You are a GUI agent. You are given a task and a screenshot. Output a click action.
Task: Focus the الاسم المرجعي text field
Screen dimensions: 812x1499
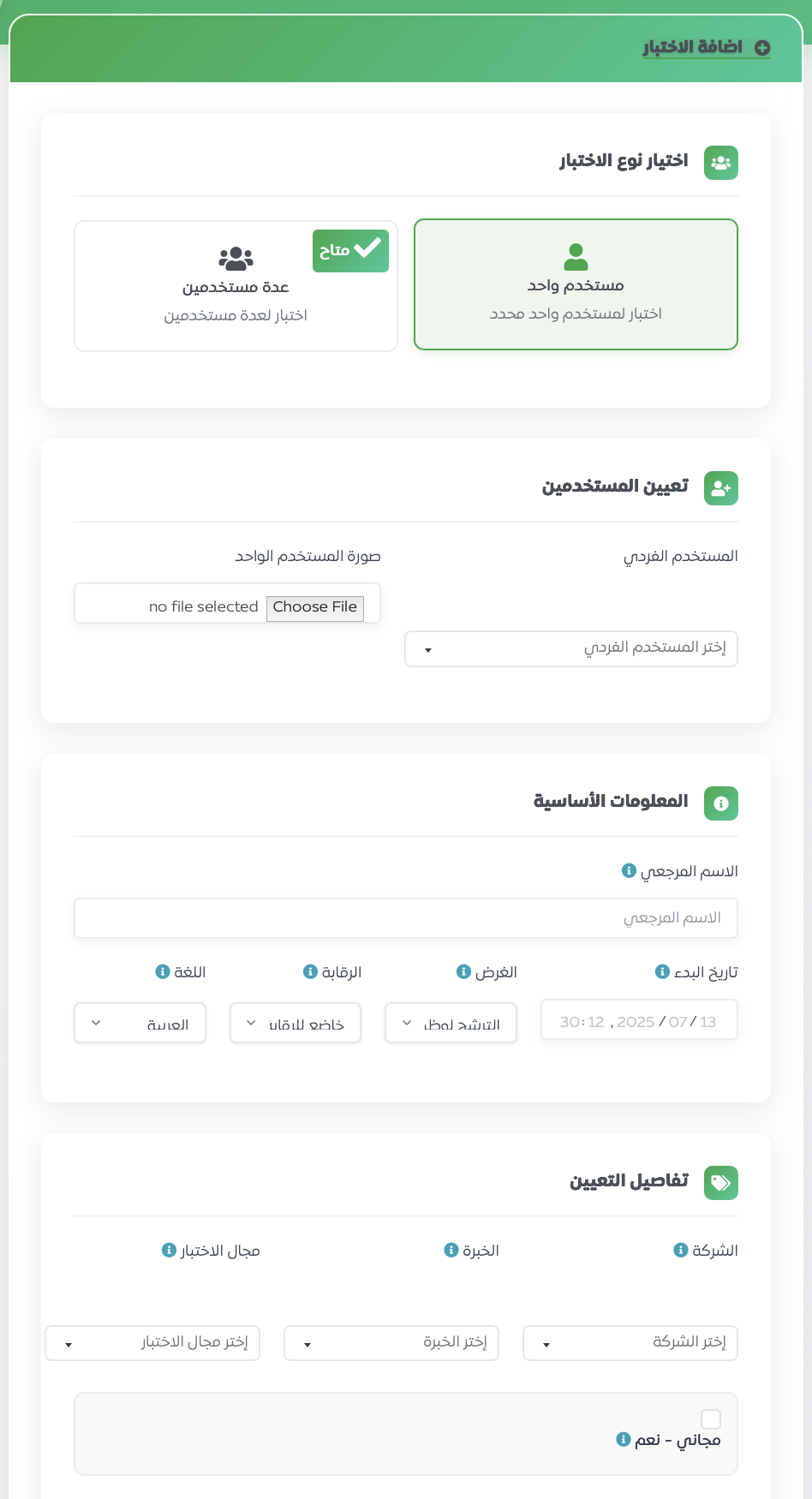[x=406, y=918]
